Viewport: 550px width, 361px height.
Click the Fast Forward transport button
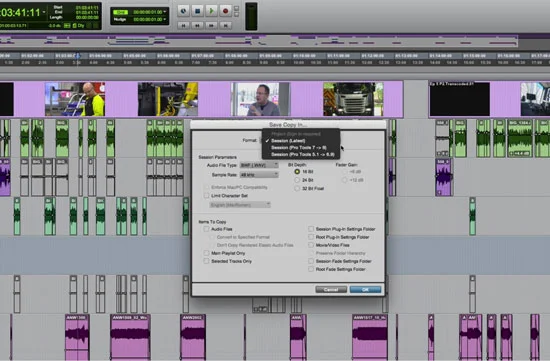[x=211, y=25]
